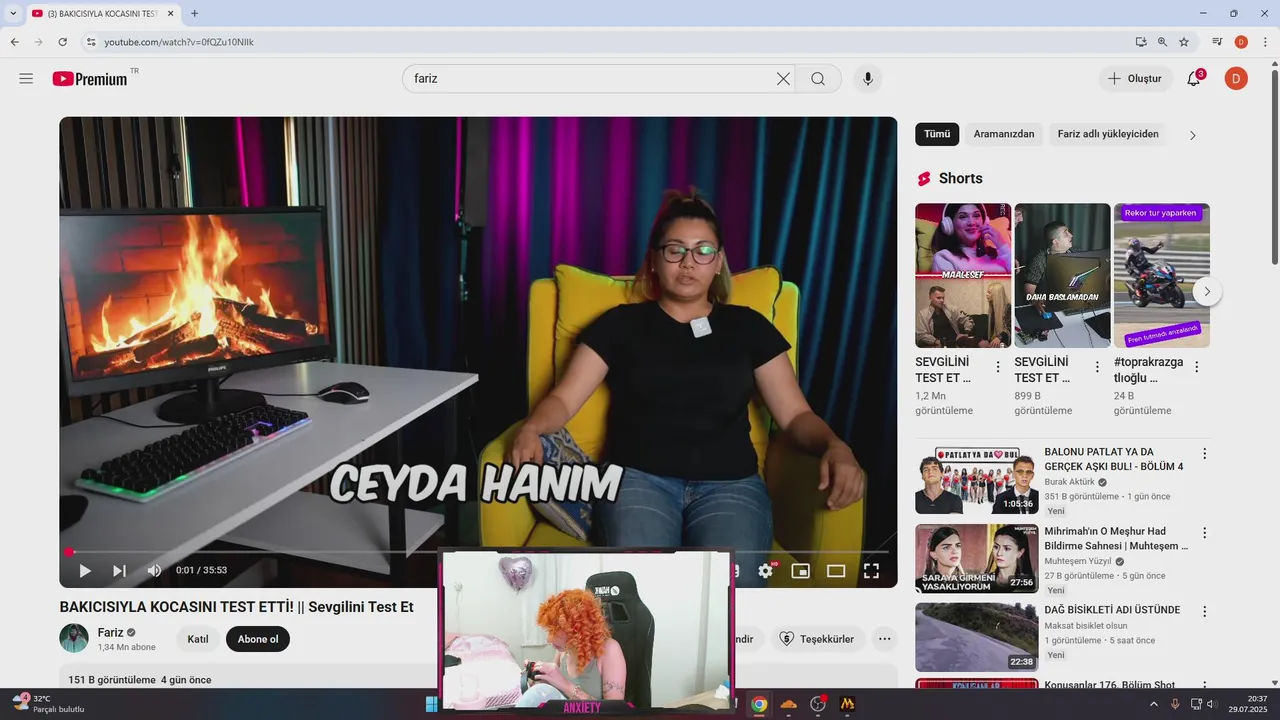Viewport: 1280px width, 720px height.
Task: Select the Tümü filter chip
Action: tap(937, 134)
